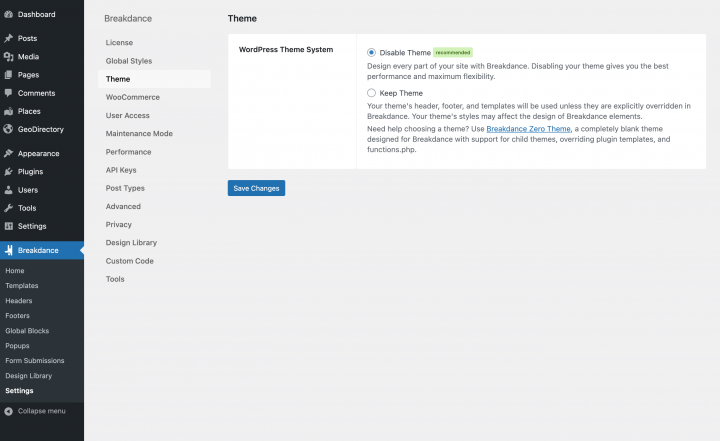The height and width of the screenshot is (441, 720).
Task: Go to Form Submissions submenu item
Action: click(x=34, y=361)
